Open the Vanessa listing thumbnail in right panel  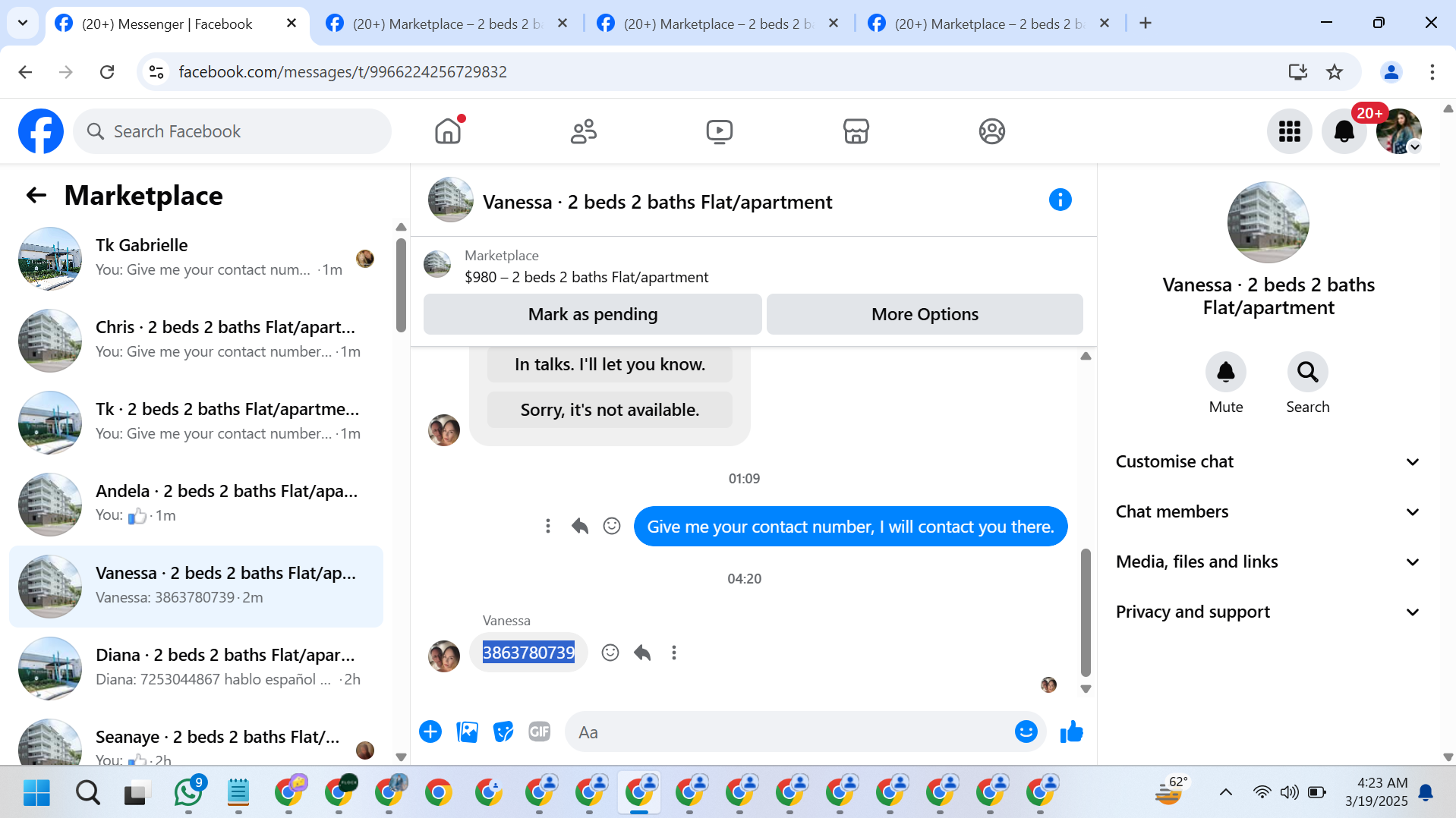click(x=1268, y=222)
